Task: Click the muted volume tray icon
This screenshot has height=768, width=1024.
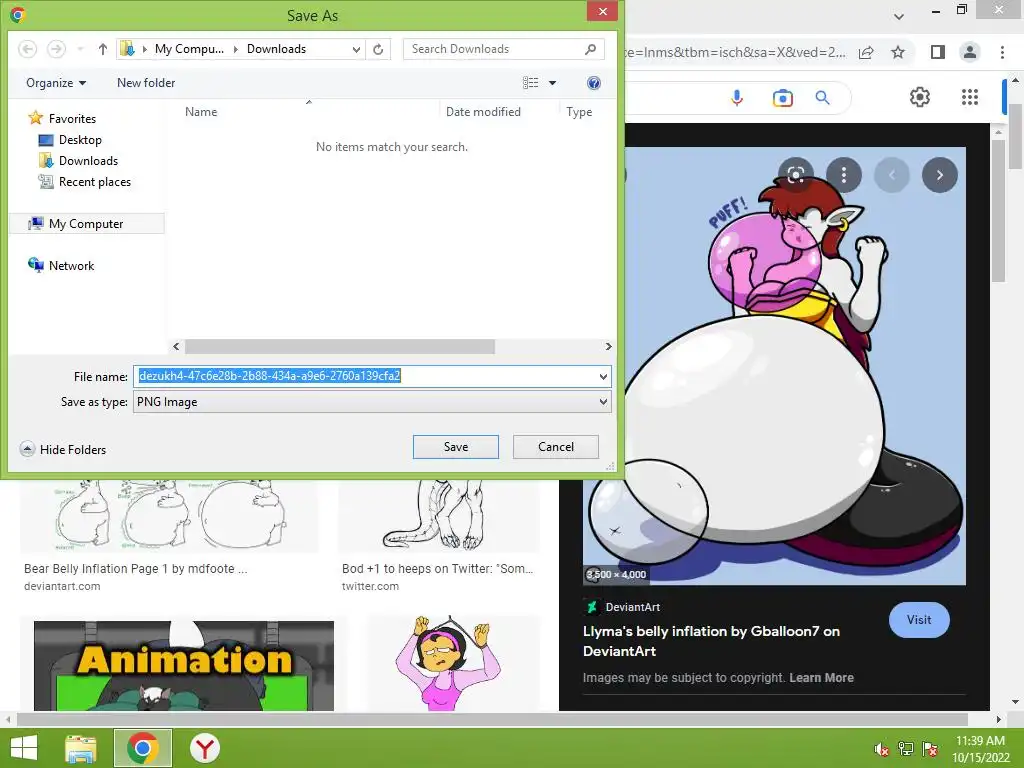Action: [882, 749]
